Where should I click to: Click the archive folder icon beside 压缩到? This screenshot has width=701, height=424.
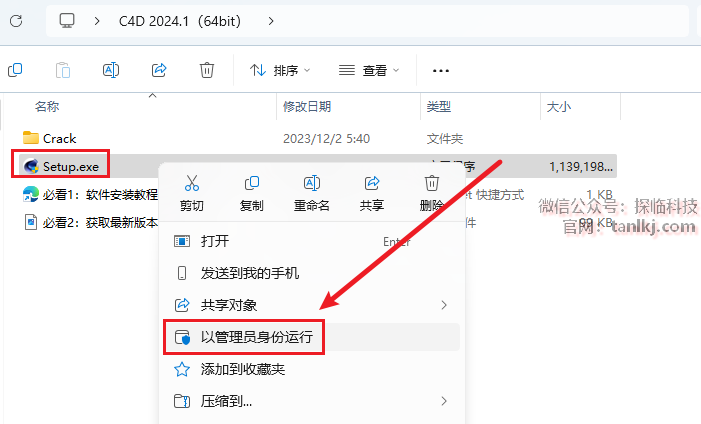[x=182, y=401]
